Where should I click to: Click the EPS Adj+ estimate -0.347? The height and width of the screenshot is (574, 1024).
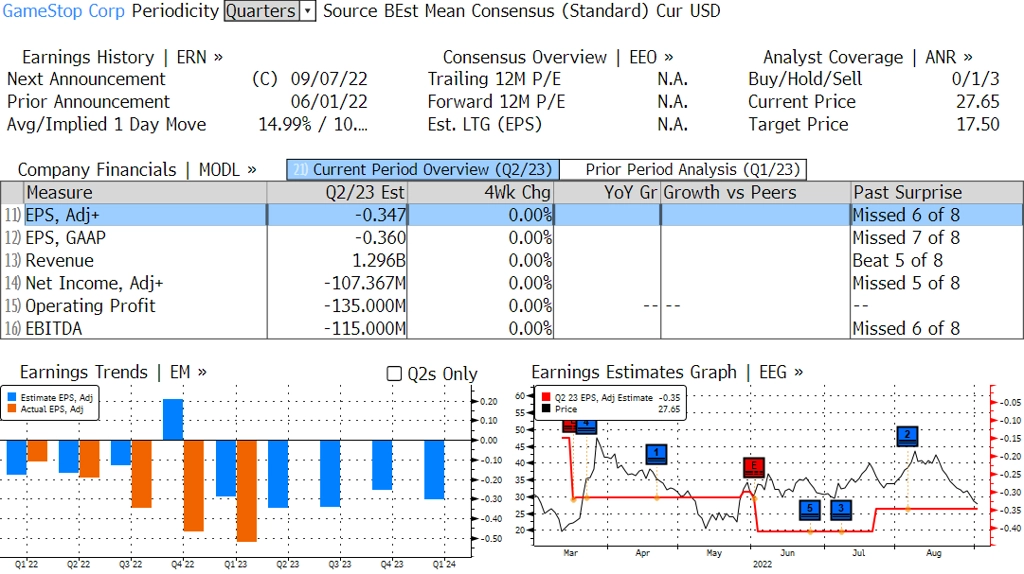pyautogui.click(x=380, y=215)
